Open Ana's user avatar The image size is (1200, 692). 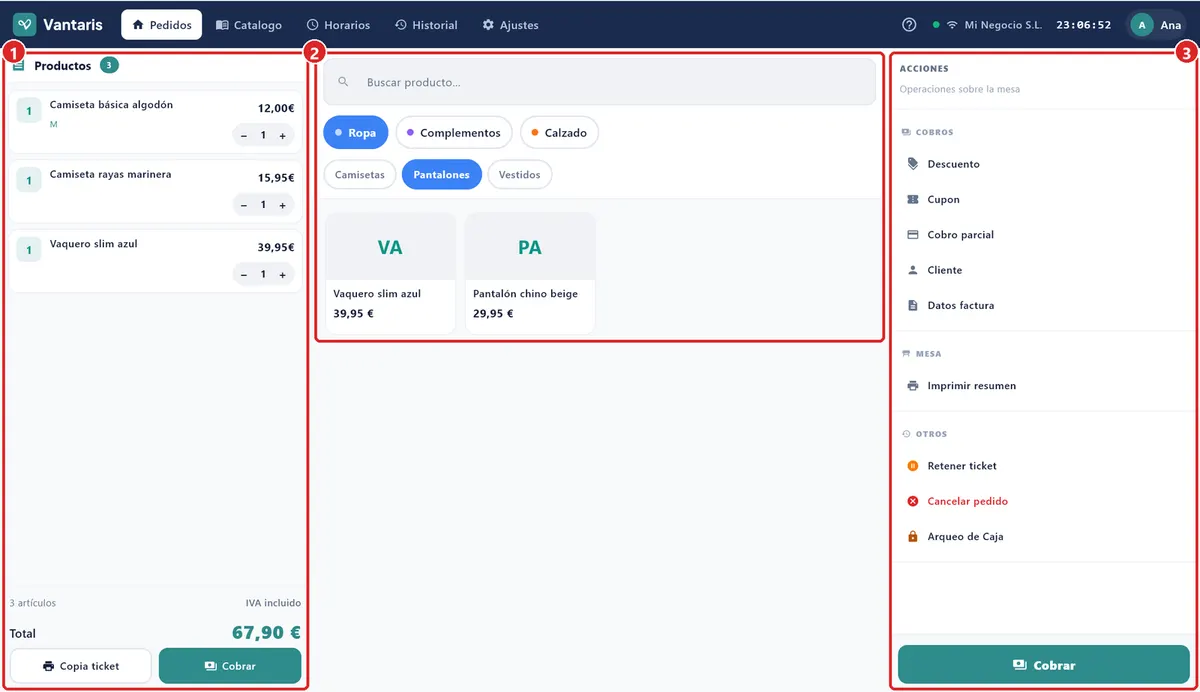[1142, 25]
